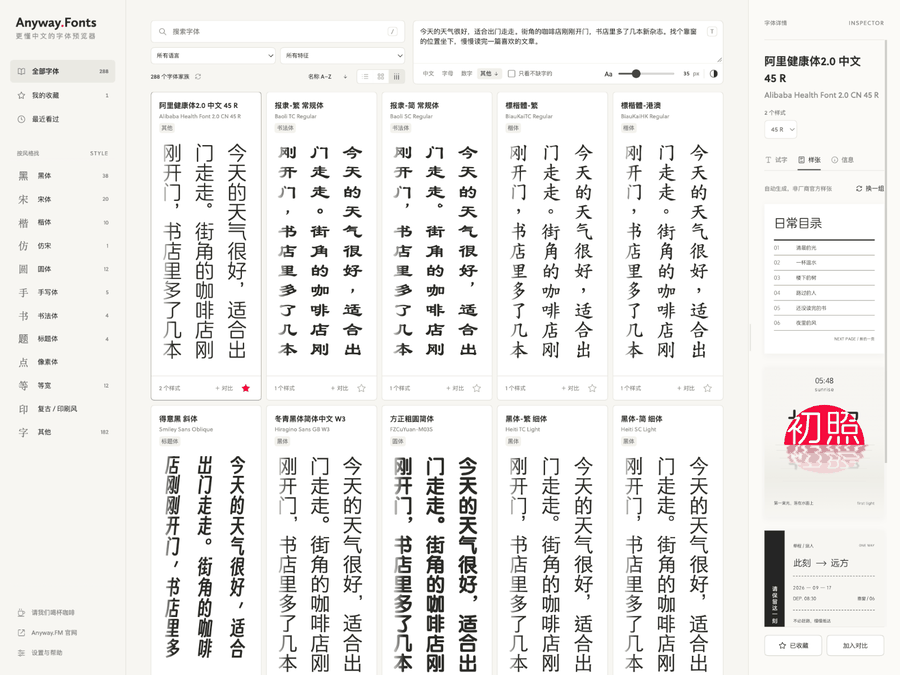
Task: Click the 加入对比 button
Action: click(855, 646)
